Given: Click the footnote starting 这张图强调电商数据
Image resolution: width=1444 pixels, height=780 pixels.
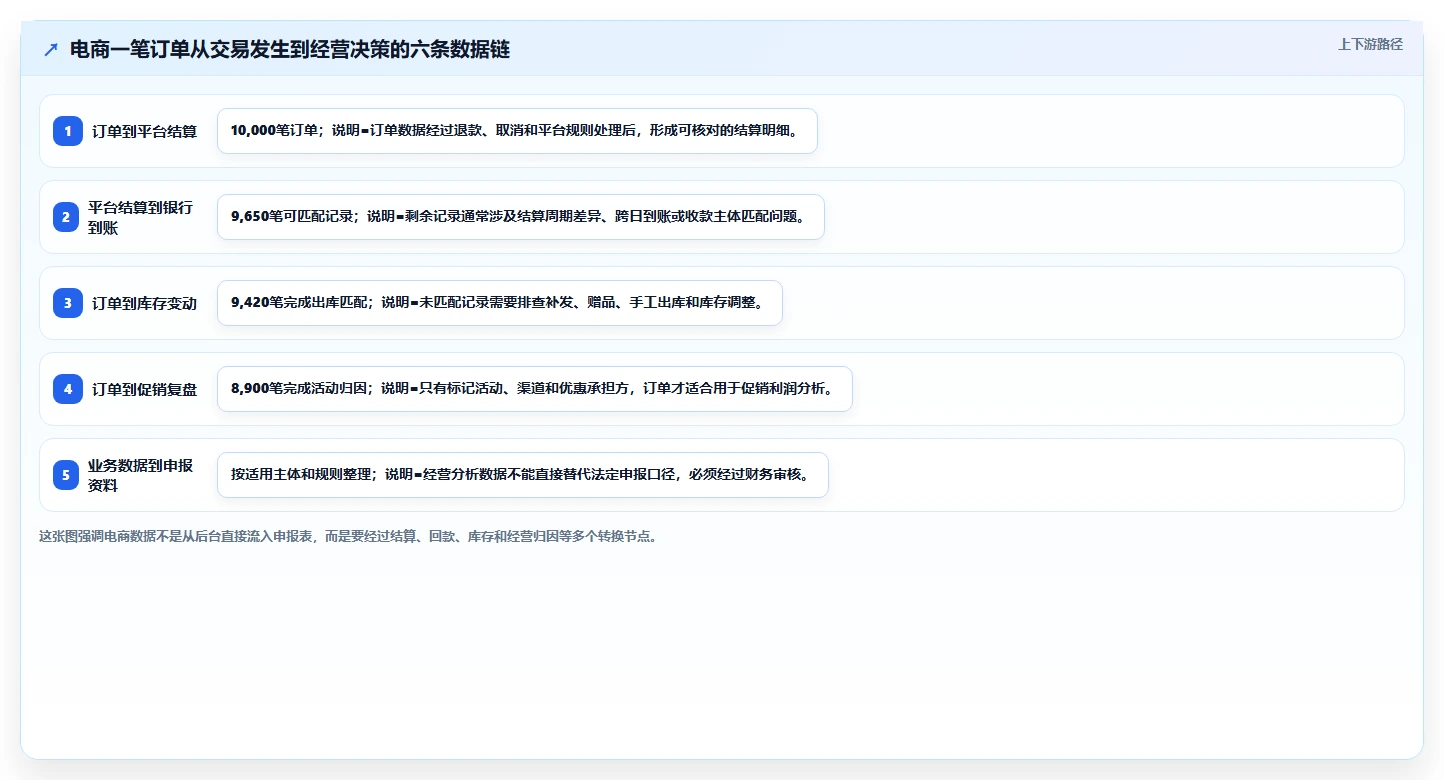Looking at the screenshot, I should coord(348,536).
